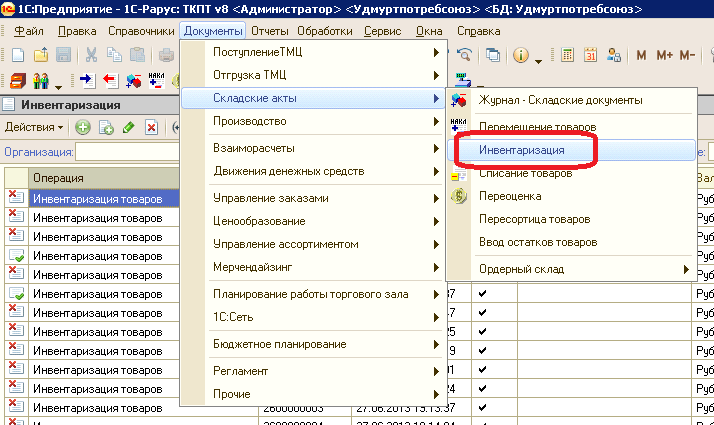Click the orange Info help icon
This screenshot has height=425, width=714.
[521, 55]
